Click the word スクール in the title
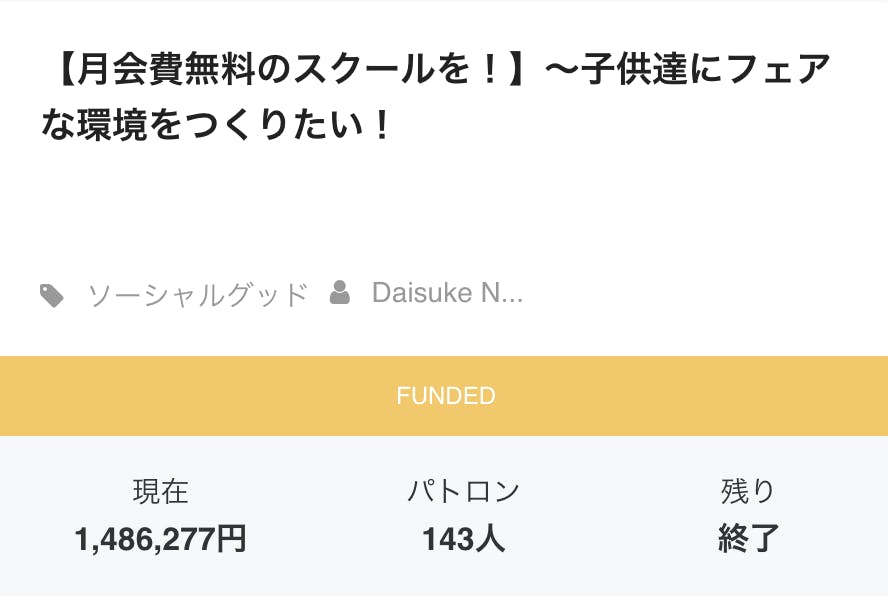This screenshot has height=596, width=888. (x=363, y=72)
